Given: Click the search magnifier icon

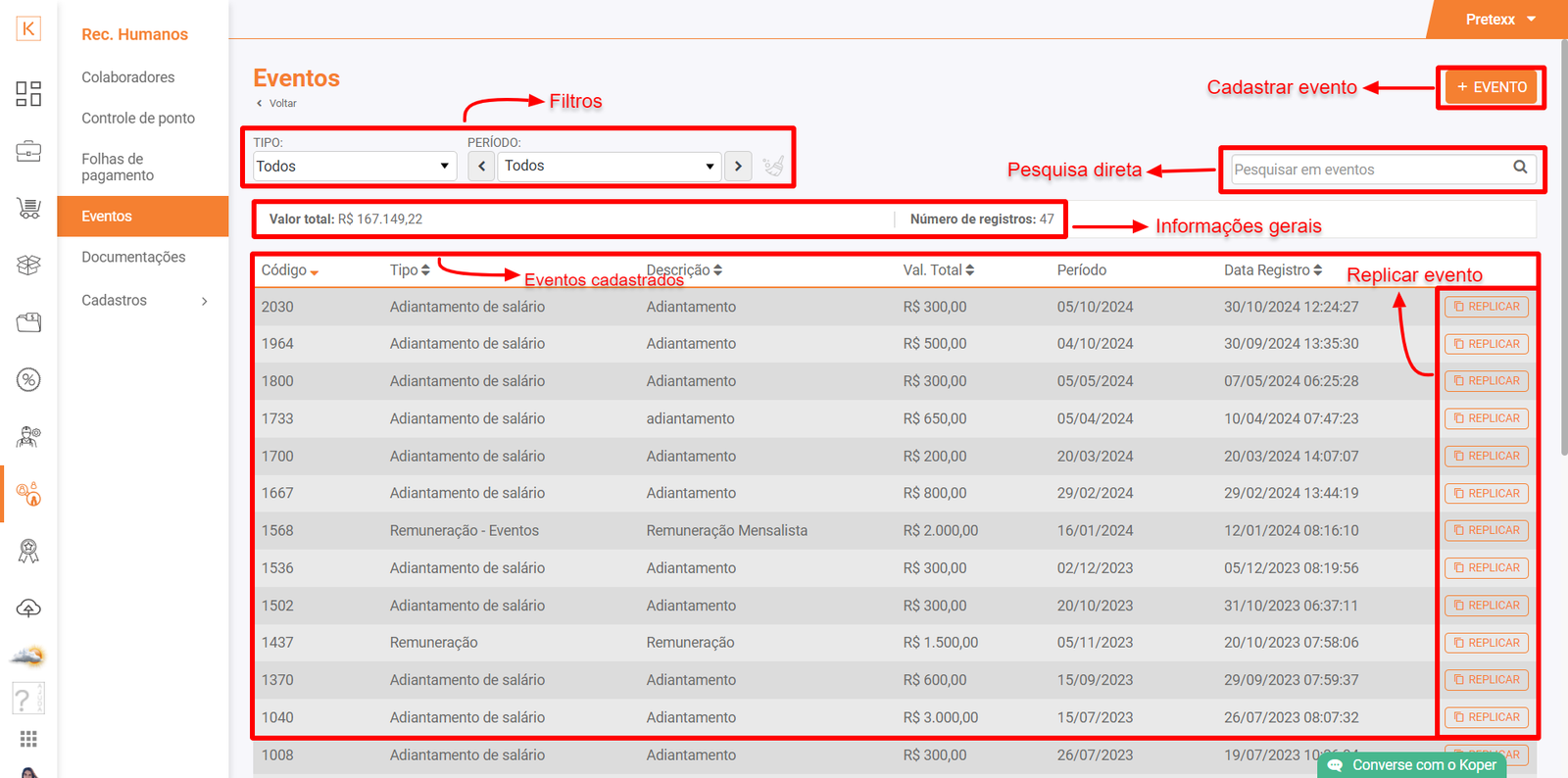Looking at the screenshot, I should [1520, 168].
